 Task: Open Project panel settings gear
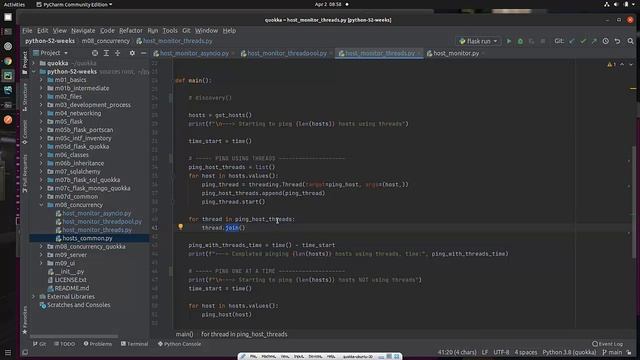(132, 53)
